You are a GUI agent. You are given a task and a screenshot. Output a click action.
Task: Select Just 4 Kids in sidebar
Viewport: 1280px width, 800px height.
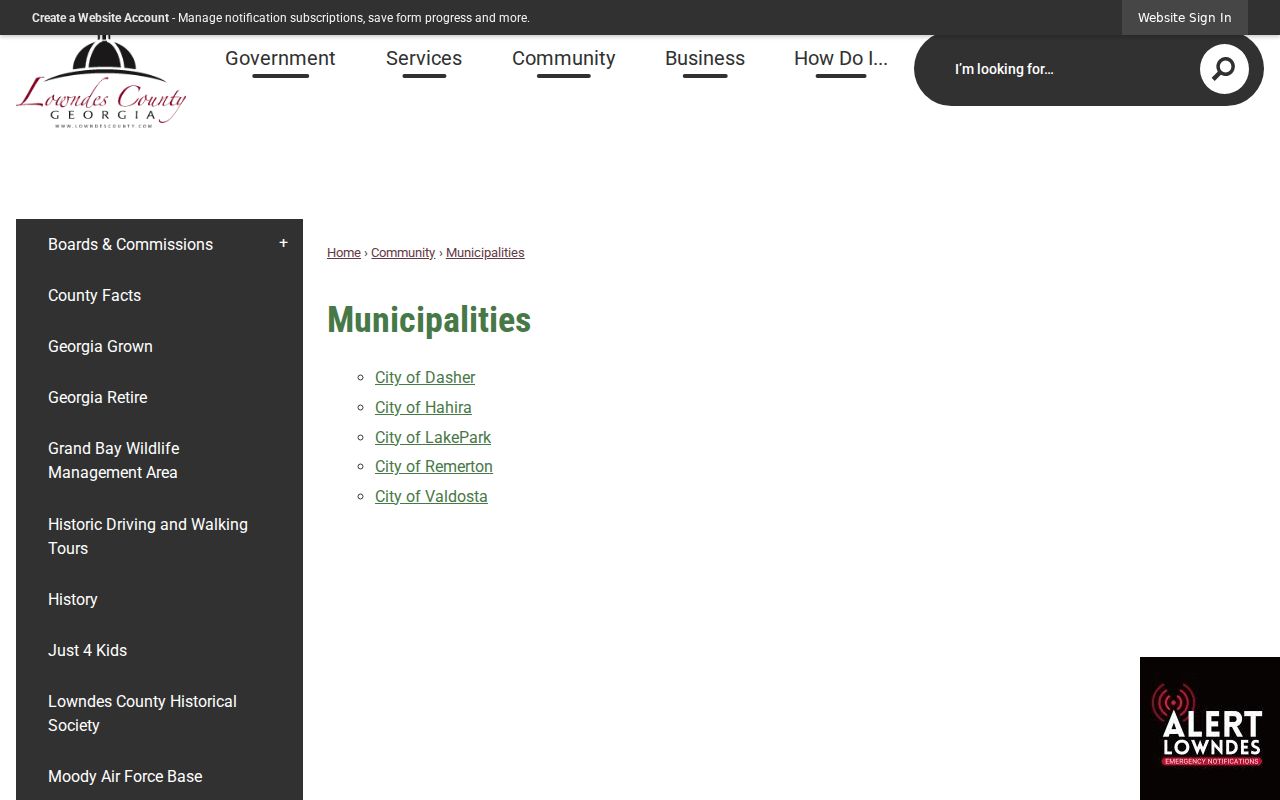click(x=88, y=651)
